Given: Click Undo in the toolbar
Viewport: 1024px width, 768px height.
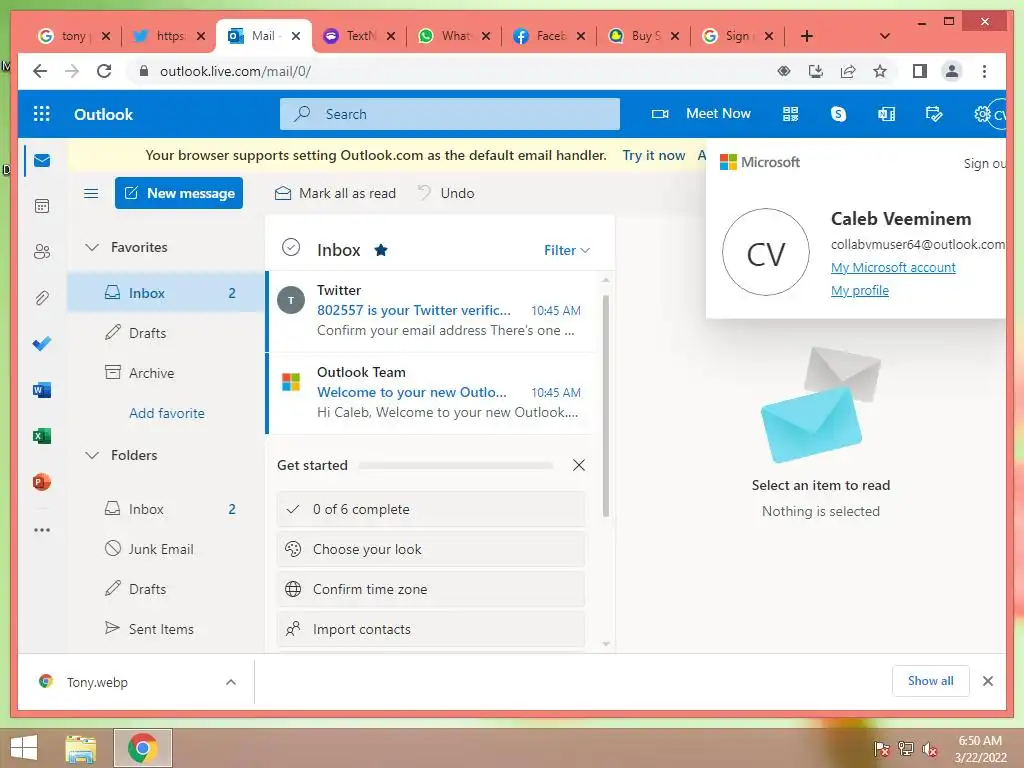Looking at the screenshot, I should tap(446, 193).
